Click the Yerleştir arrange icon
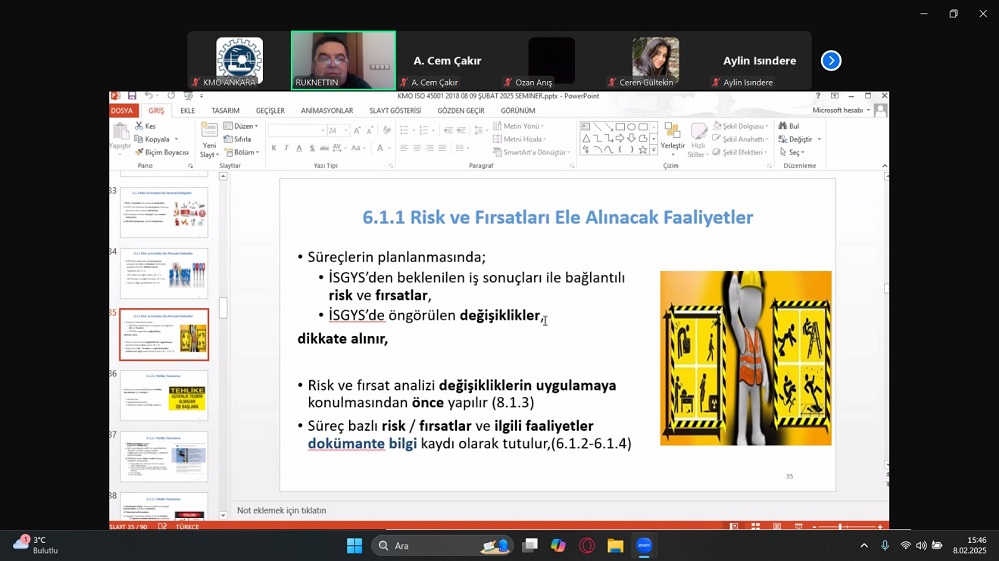 pyautogui.click(x=672, y=132)
